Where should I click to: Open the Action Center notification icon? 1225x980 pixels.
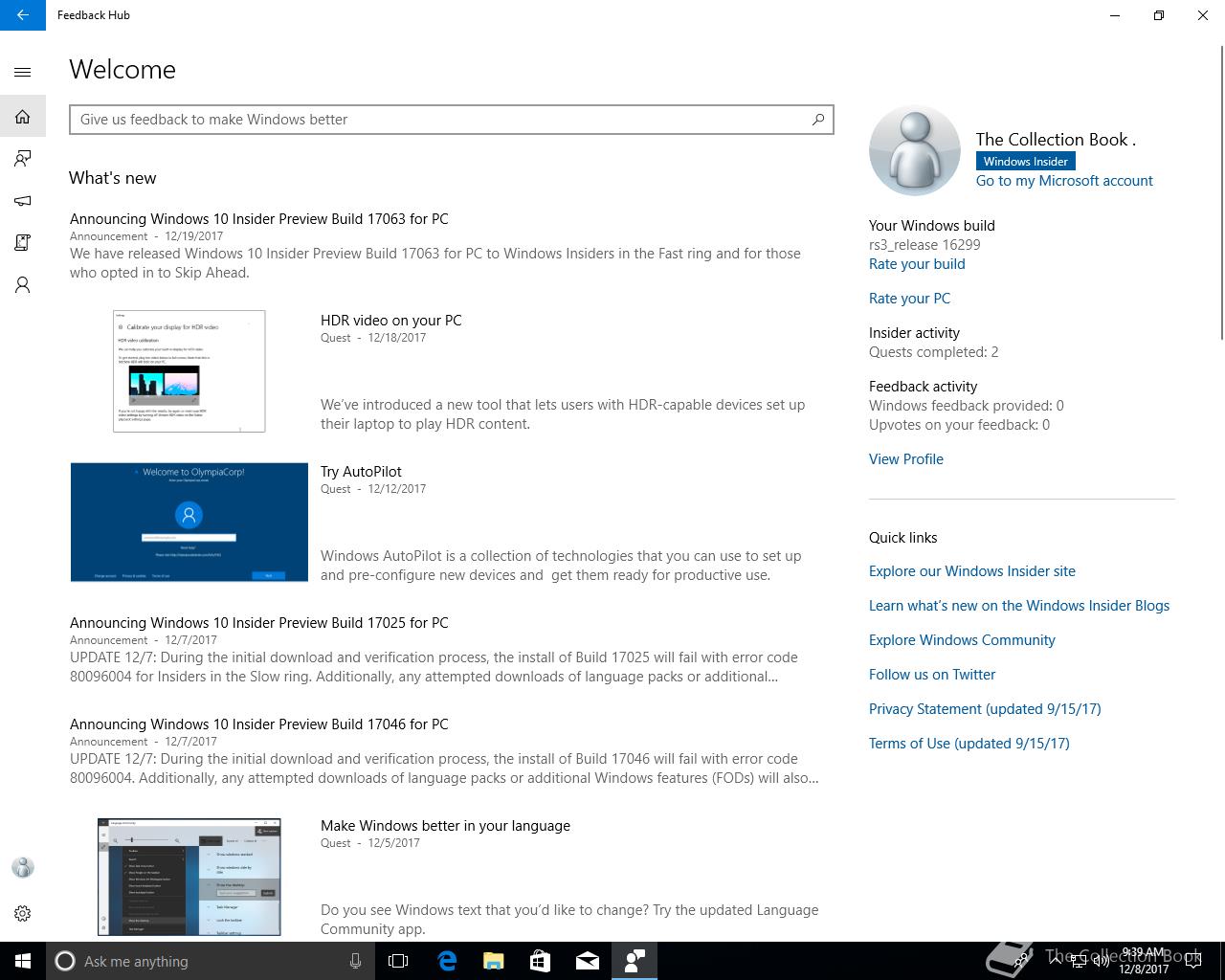point(1193,961)
